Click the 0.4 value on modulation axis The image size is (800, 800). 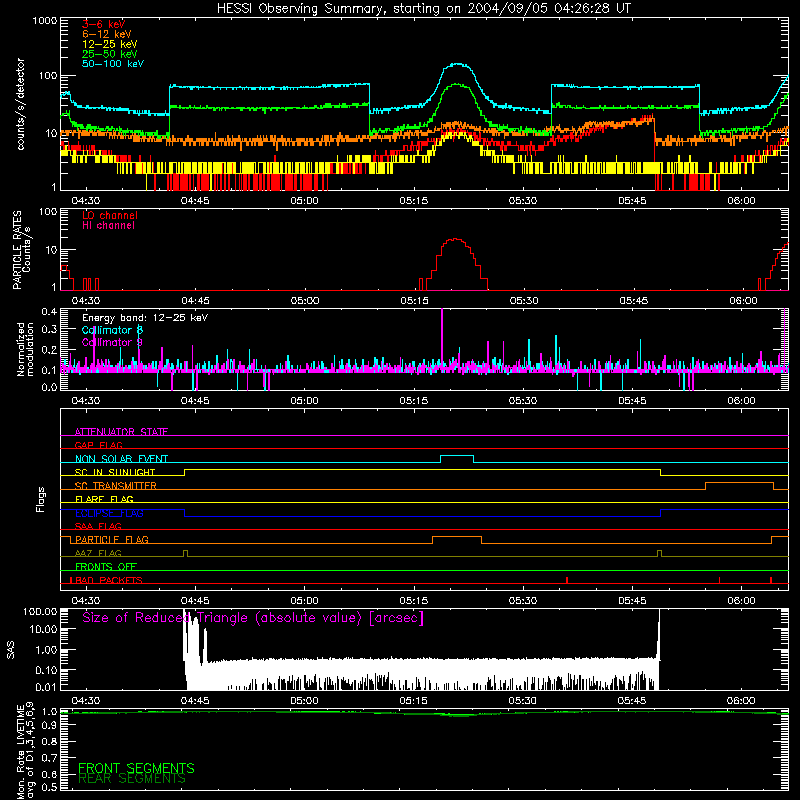(49, 311)
